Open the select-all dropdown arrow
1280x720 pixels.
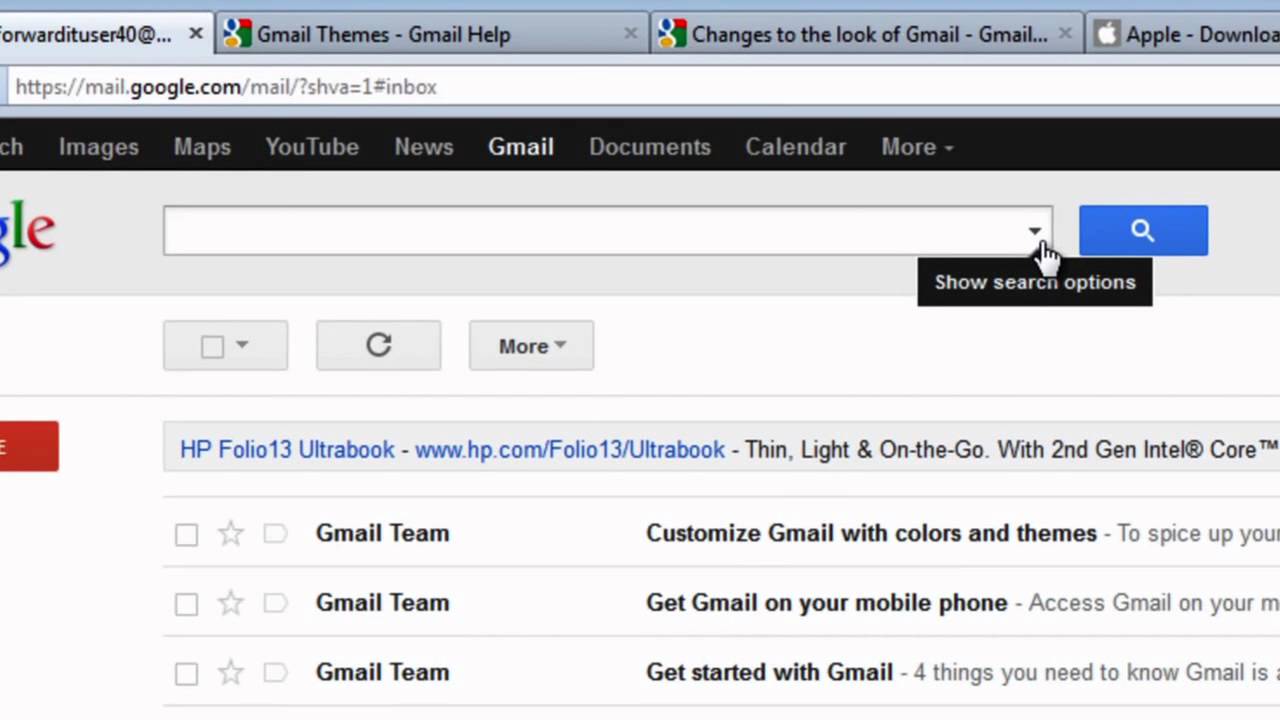(x=242, y=345)
